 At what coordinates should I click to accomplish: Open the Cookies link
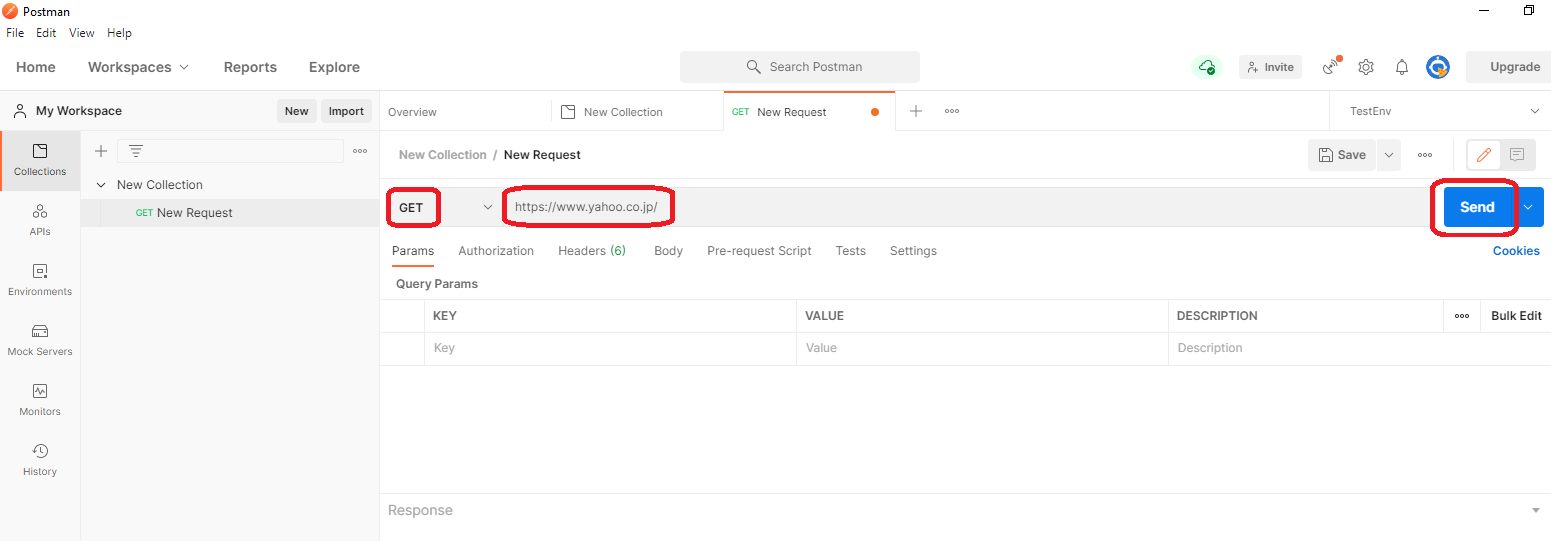coord(1516,251)
